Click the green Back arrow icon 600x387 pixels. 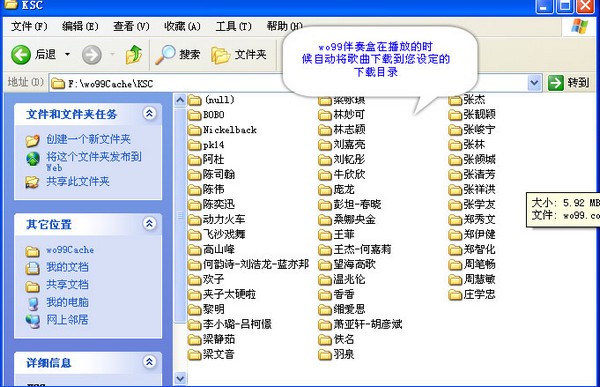click(x=21, y=55)
